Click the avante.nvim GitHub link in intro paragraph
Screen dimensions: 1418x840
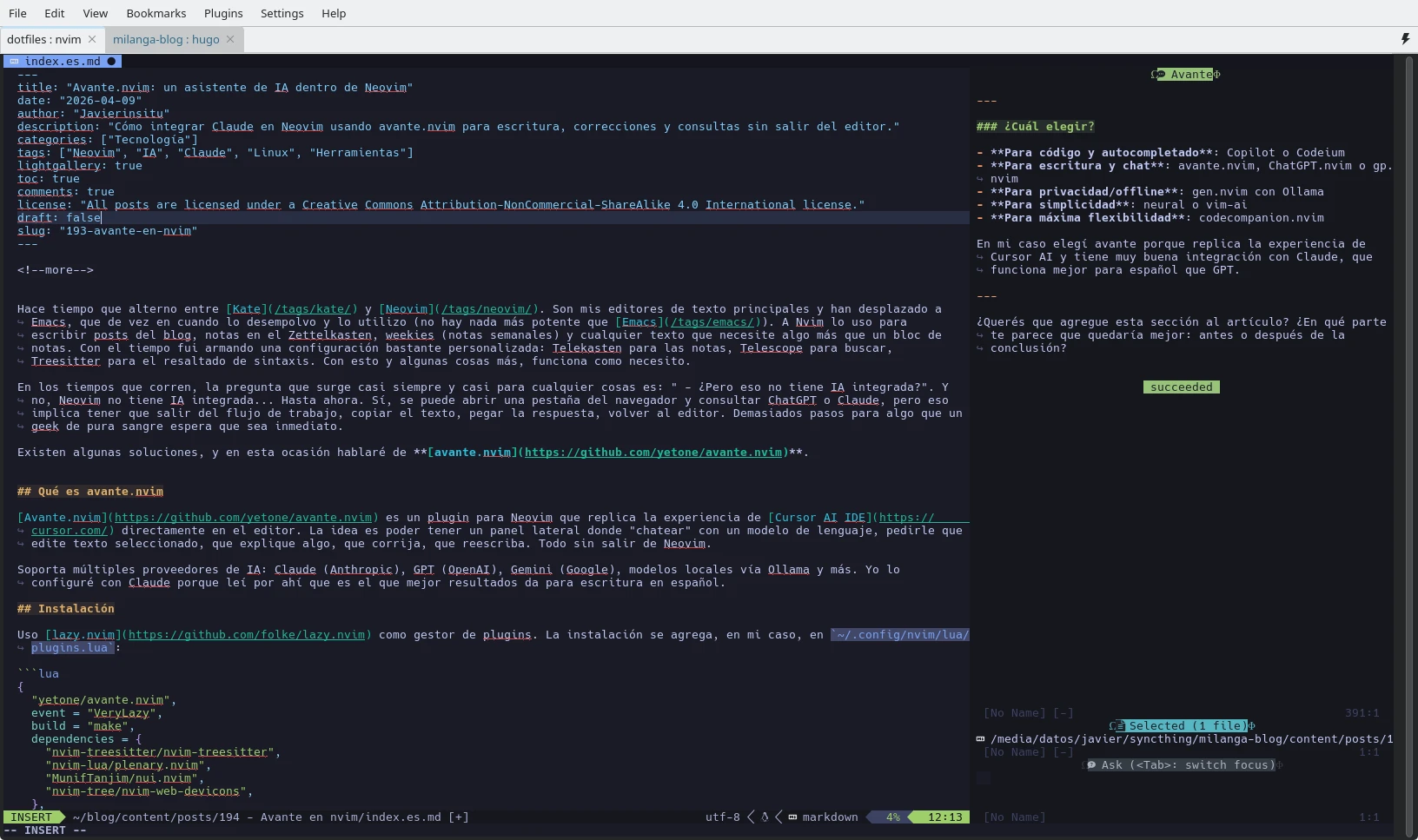pyautogui.click(x=653, y=453)
